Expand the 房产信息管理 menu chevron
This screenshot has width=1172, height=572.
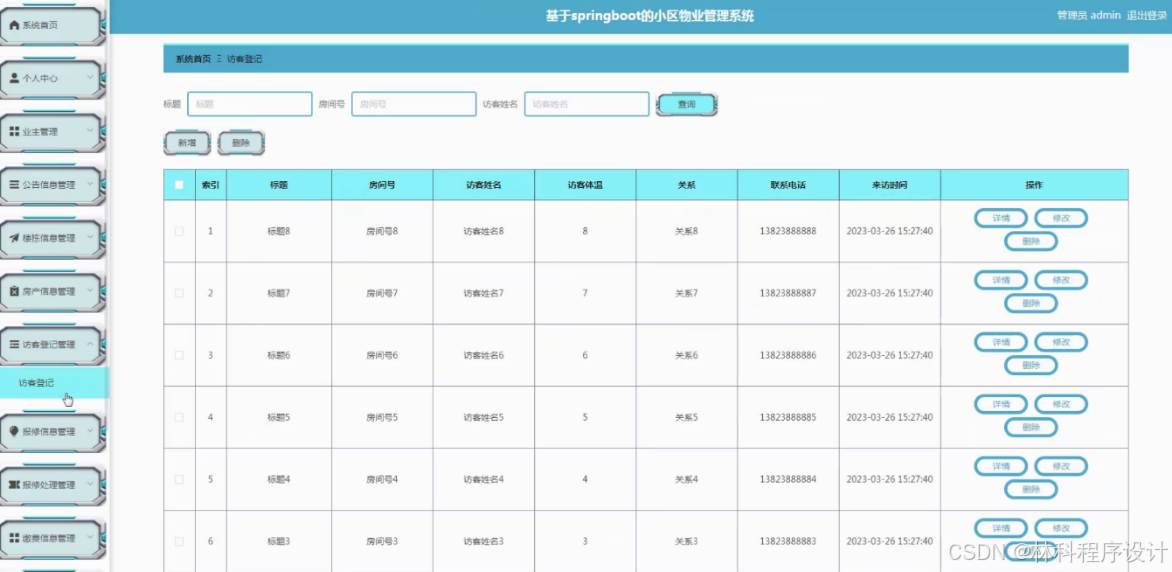(x=90, y=292)
